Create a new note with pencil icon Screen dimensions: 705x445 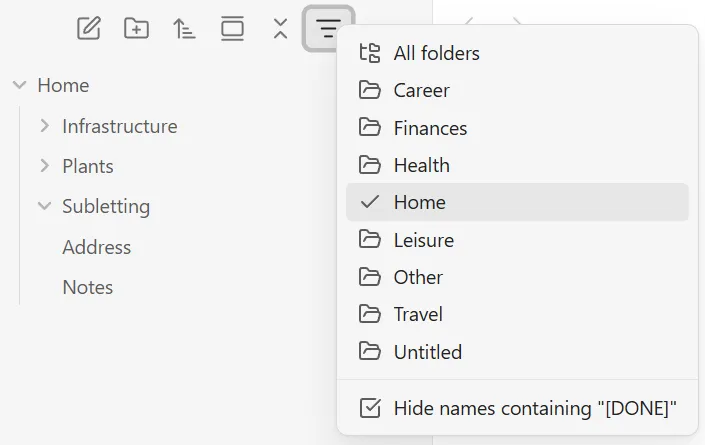89,29
